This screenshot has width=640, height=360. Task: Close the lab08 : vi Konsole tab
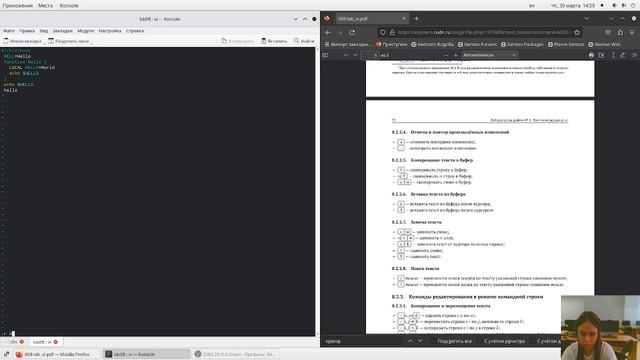point(56,342)
